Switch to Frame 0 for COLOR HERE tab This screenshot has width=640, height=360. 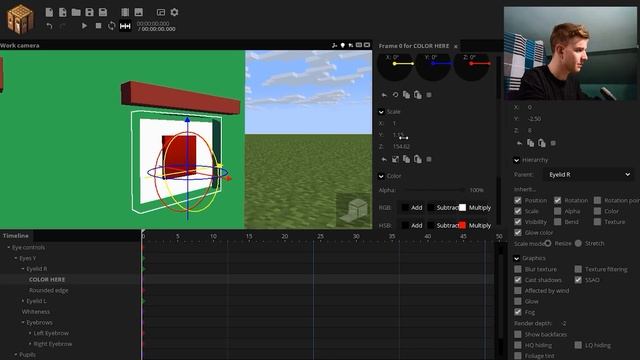pos(414,46)
